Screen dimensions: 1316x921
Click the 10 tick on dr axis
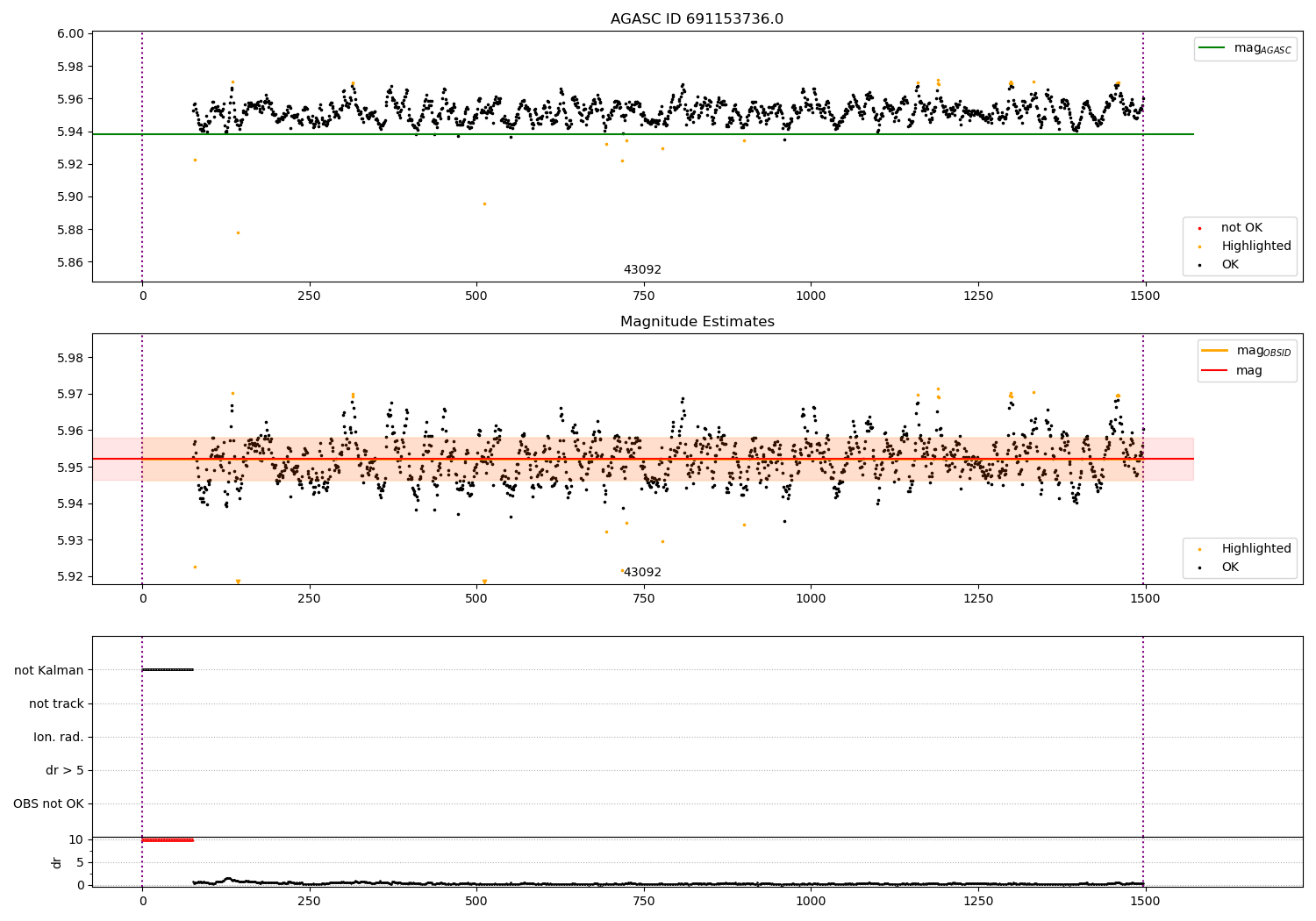coord(75,839)
